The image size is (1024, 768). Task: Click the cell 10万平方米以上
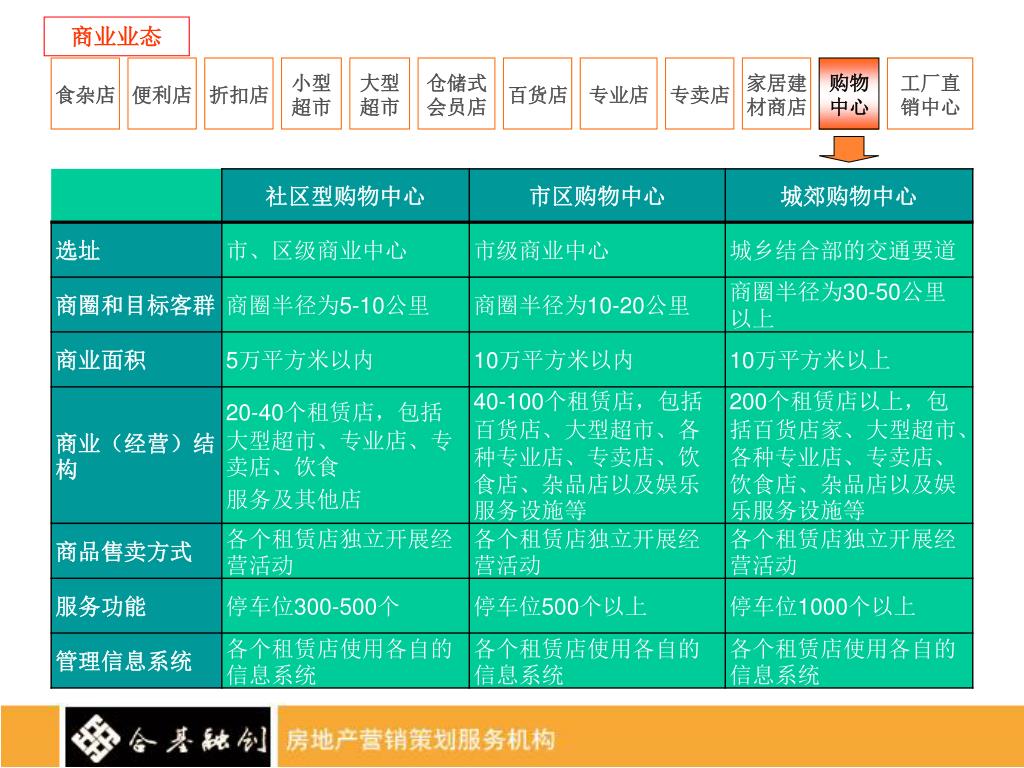(x=849, y=360)
